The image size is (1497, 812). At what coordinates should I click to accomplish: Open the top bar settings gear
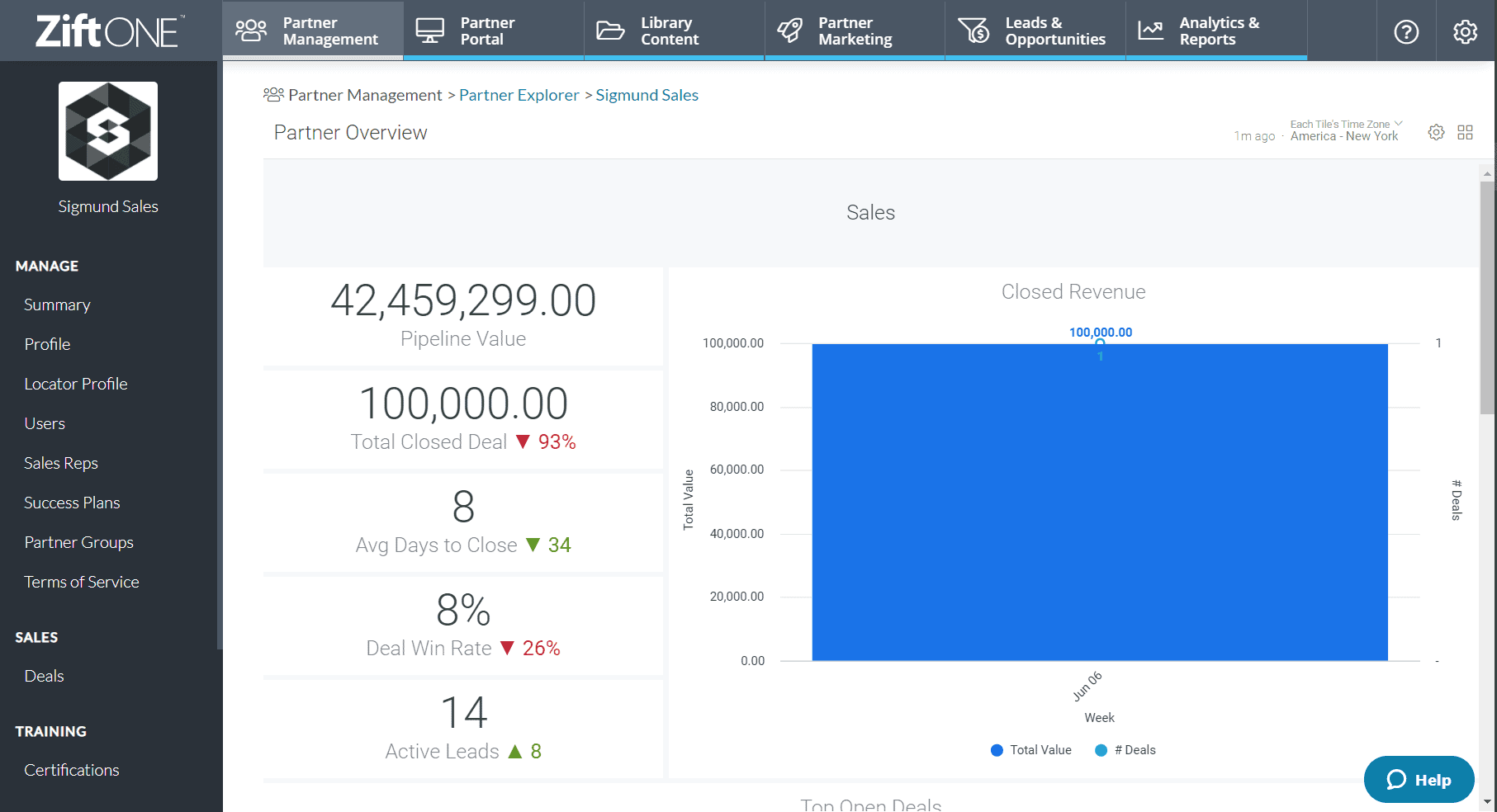pos(1466,32)
